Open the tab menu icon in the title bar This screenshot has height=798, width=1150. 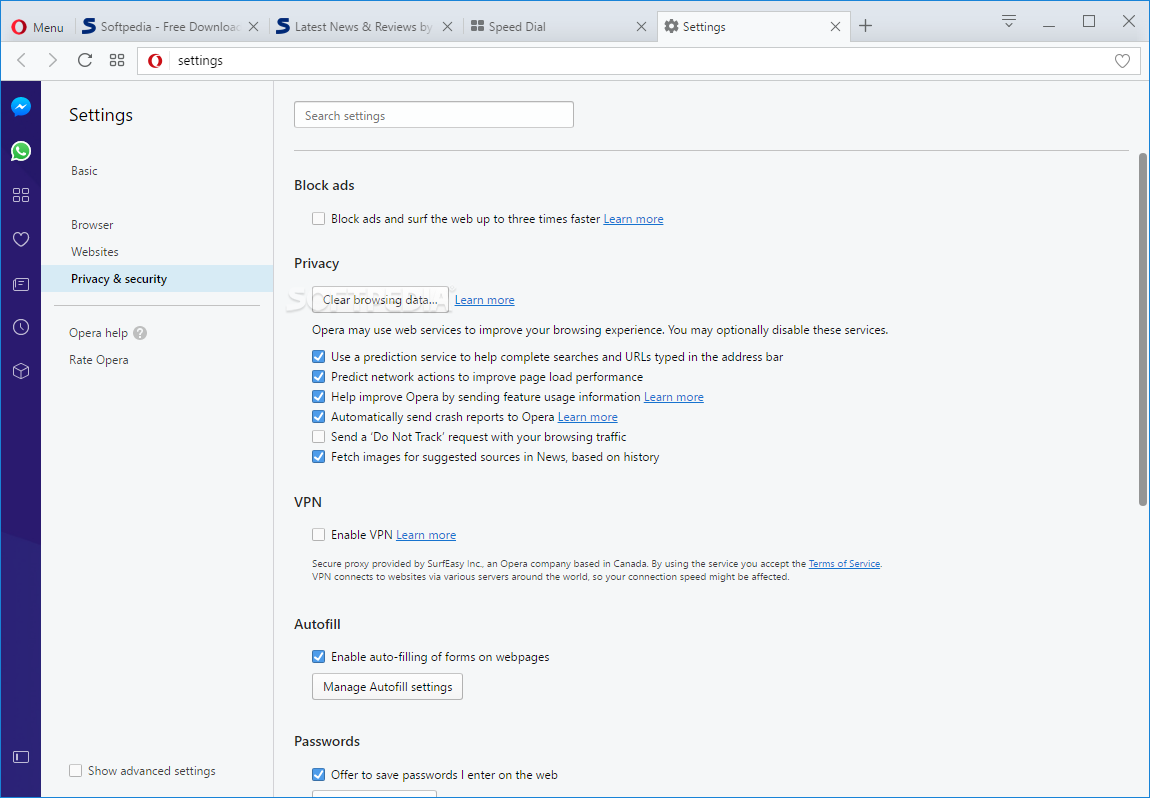click(1008, 22)
